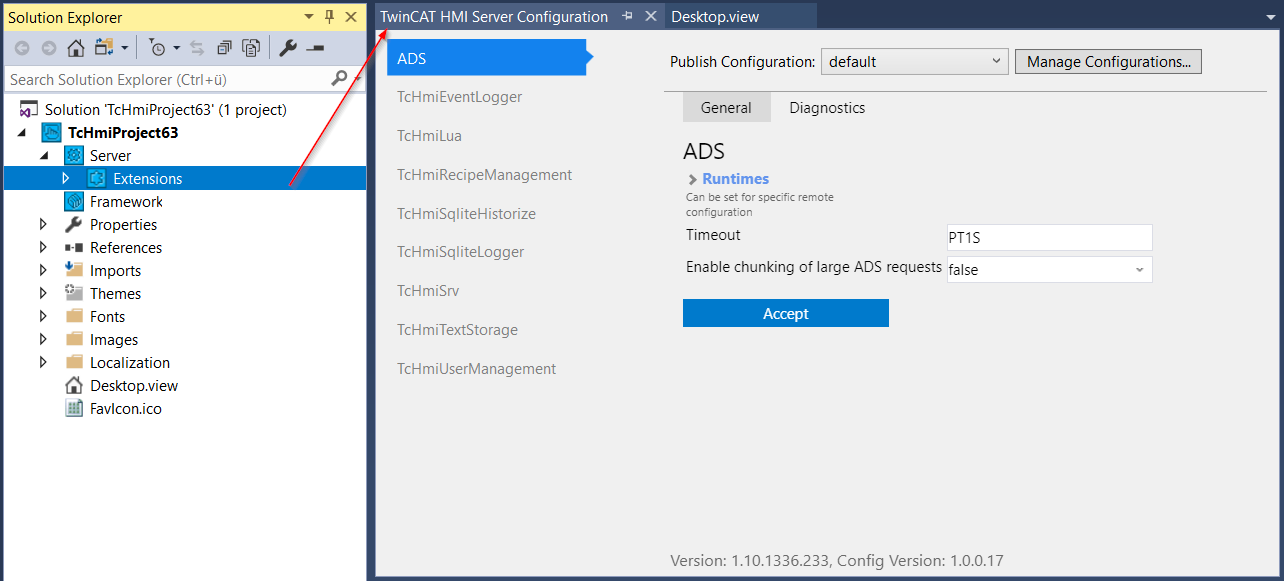
Task: Select TcHmiEventLogger in the extension list
Action: click(460, 97)
